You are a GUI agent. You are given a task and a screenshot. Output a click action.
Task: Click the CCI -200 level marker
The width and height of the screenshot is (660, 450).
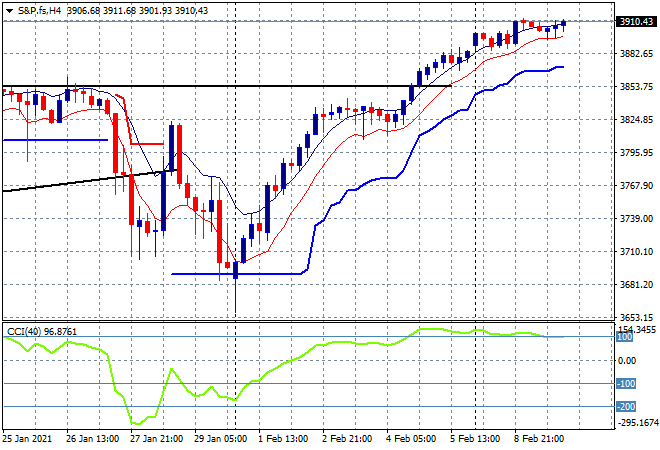(625, 407)
